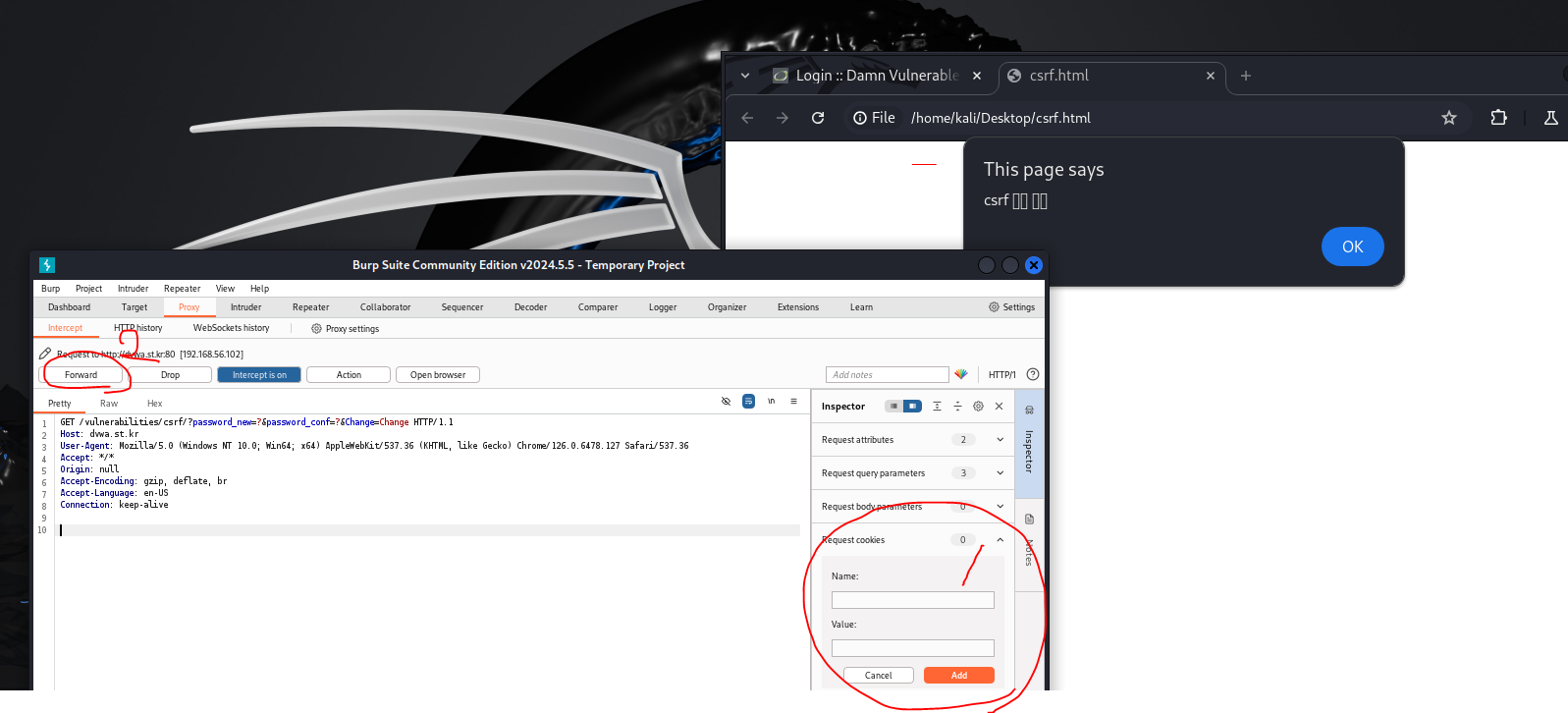Collapse the Request cookies section

click(1000, 540)
